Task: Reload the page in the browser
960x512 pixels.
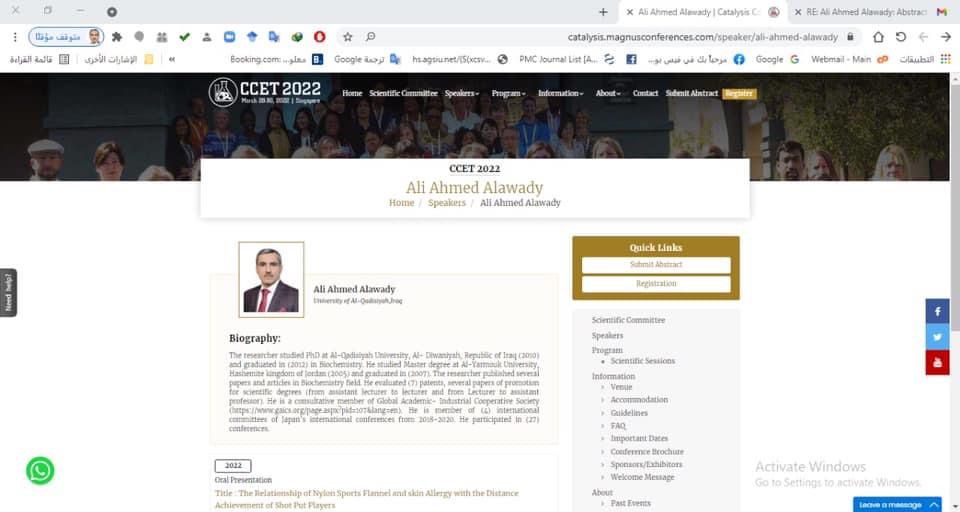Action: [x=901, y=37]
